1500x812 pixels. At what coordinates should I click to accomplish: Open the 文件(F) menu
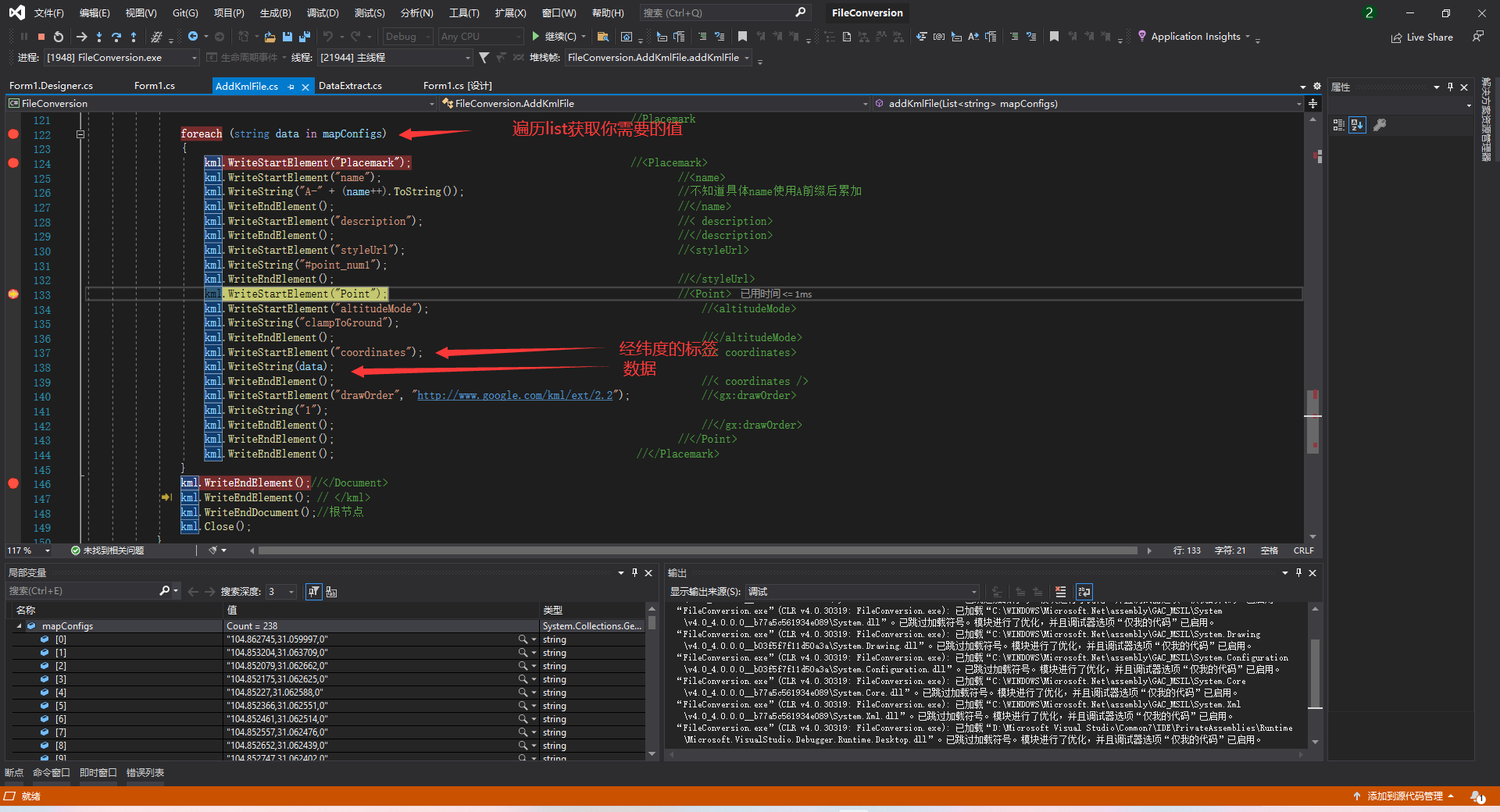pyautogui.click(x=49, y=12)
